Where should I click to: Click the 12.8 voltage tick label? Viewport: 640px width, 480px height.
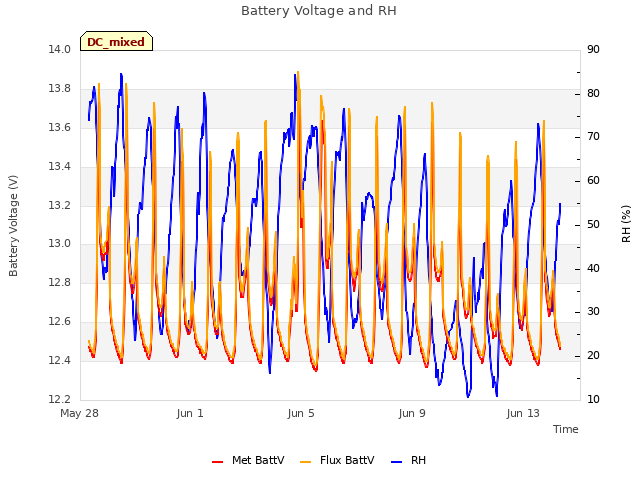click(x=59, y=282)
